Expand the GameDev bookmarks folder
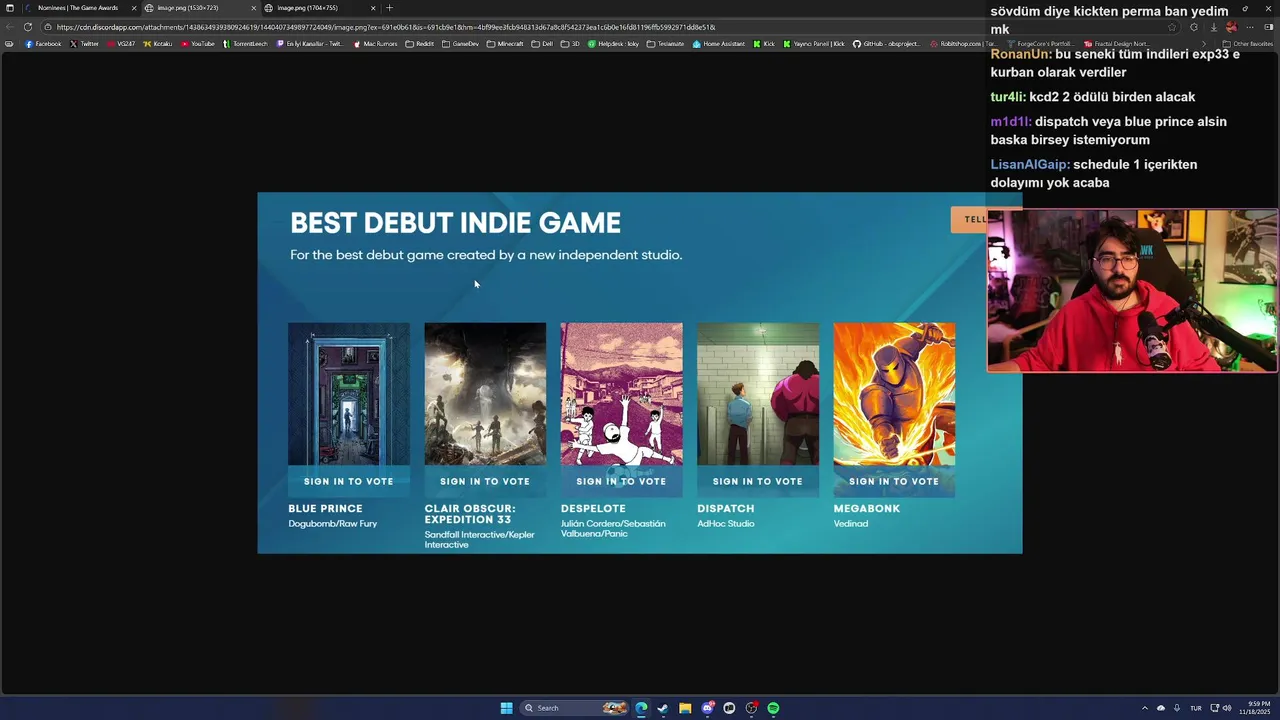Screen dimensions: 1280x720 point(461,44)
